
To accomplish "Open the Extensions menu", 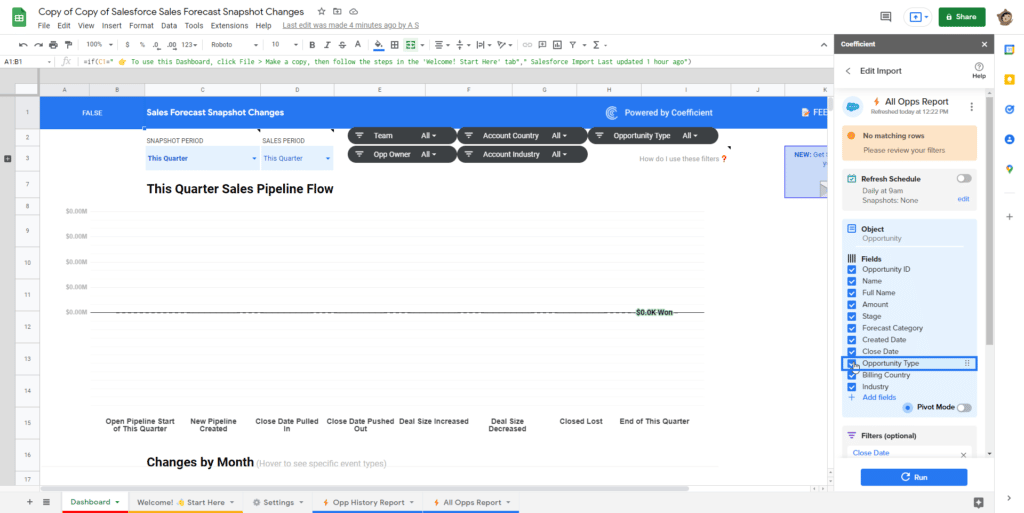I will pos(229,25).
